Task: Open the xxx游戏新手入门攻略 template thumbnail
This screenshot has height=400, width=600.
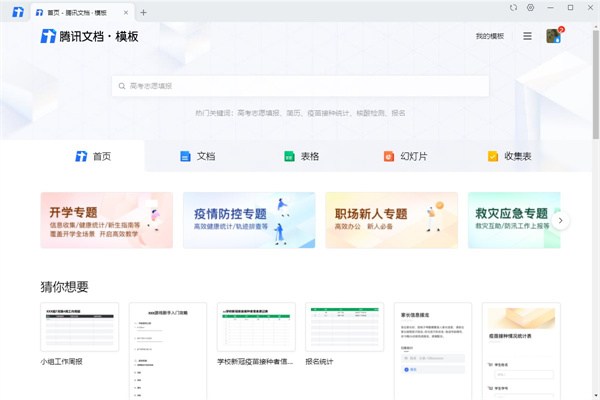Action: click(168, 351)
